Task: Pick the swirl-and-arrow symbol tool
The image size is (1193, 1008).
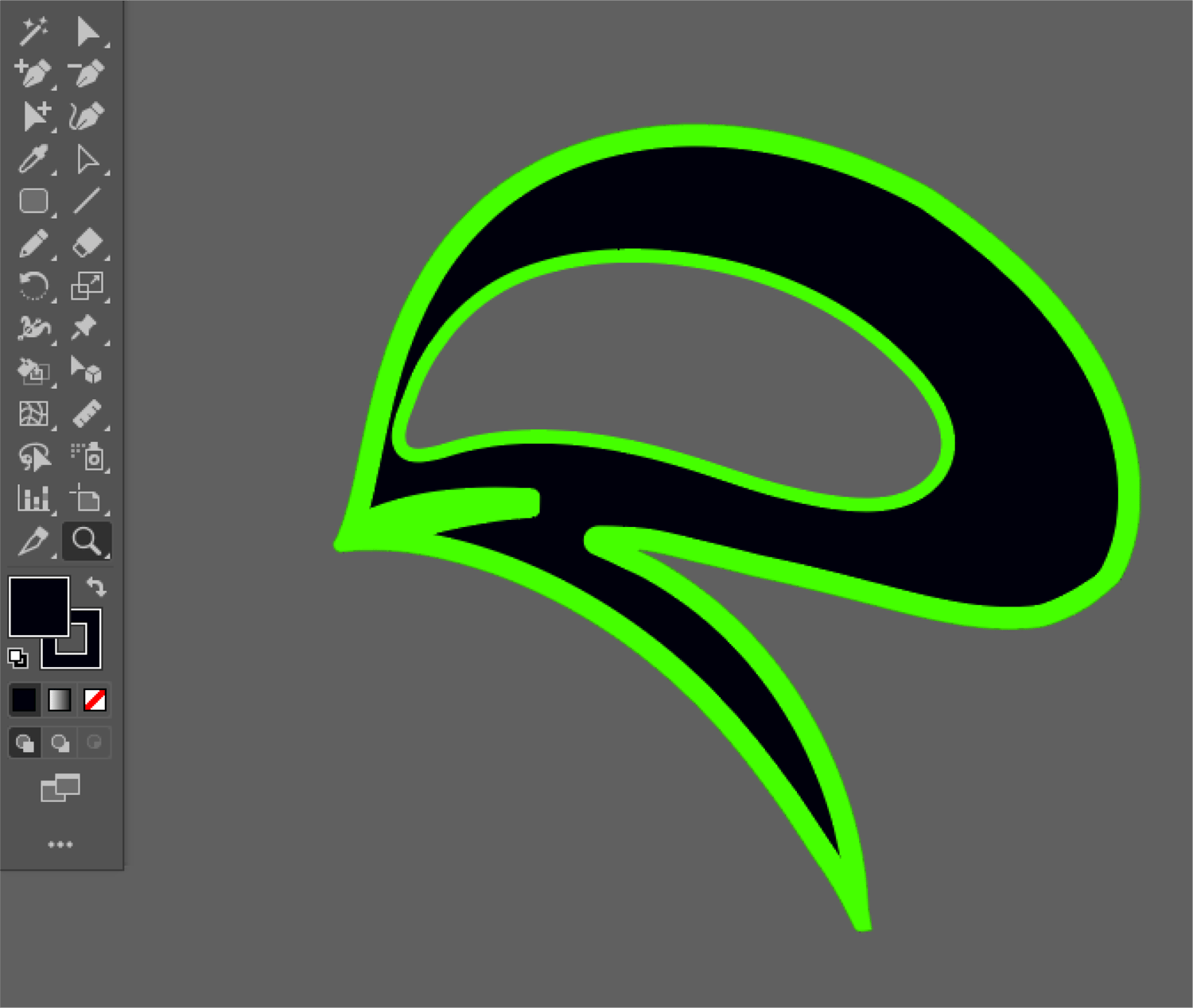Action: coord(33,457)
